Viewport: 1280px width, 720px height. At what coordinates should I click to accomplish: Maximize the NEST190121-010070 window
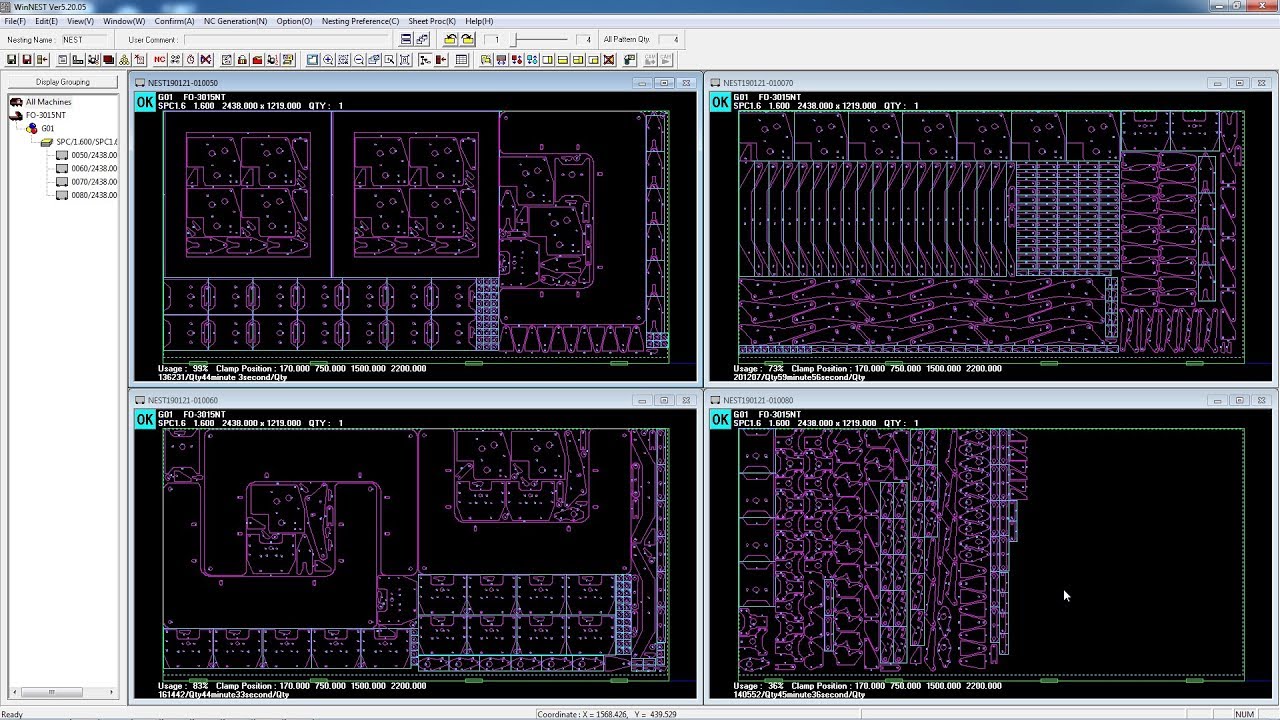tap(1239, 83)
